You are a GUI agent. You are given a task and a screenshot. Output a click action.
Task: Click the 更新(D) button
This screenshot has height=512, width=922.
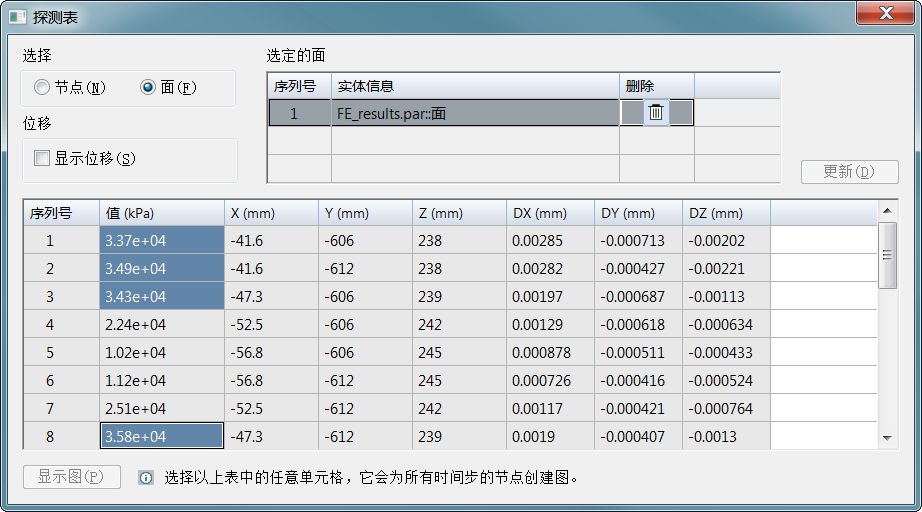849,172
